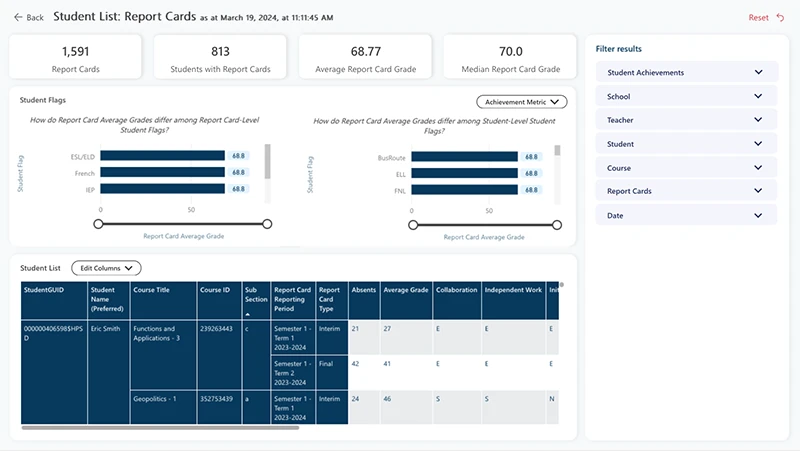Open the Achievement Metric dropdown
The height and width of the screenshot is (451, 800).
[521, 102]
